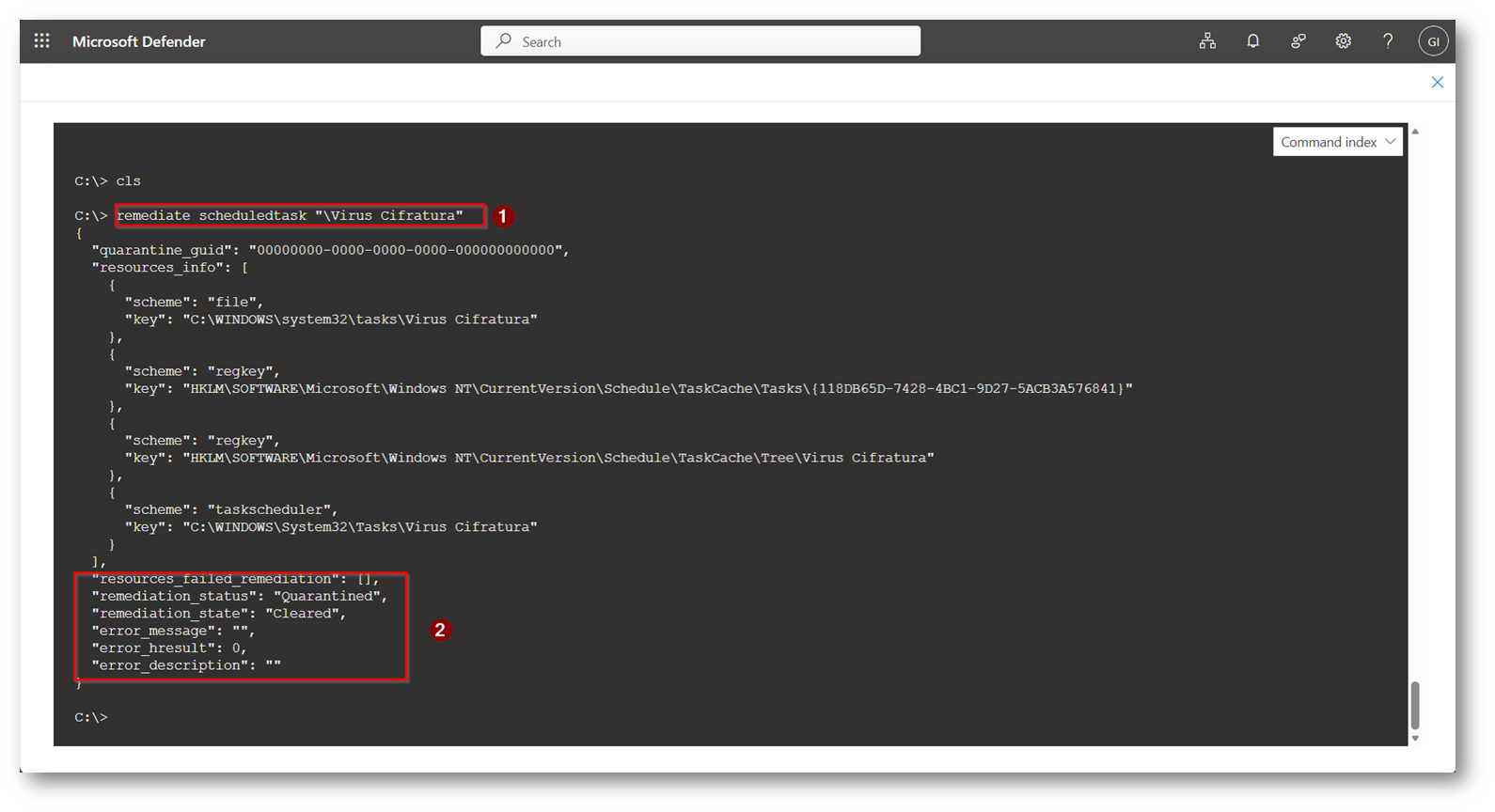The image size is (1495, 812).
Task: Focus the Search input box
Action: point(700,41)
